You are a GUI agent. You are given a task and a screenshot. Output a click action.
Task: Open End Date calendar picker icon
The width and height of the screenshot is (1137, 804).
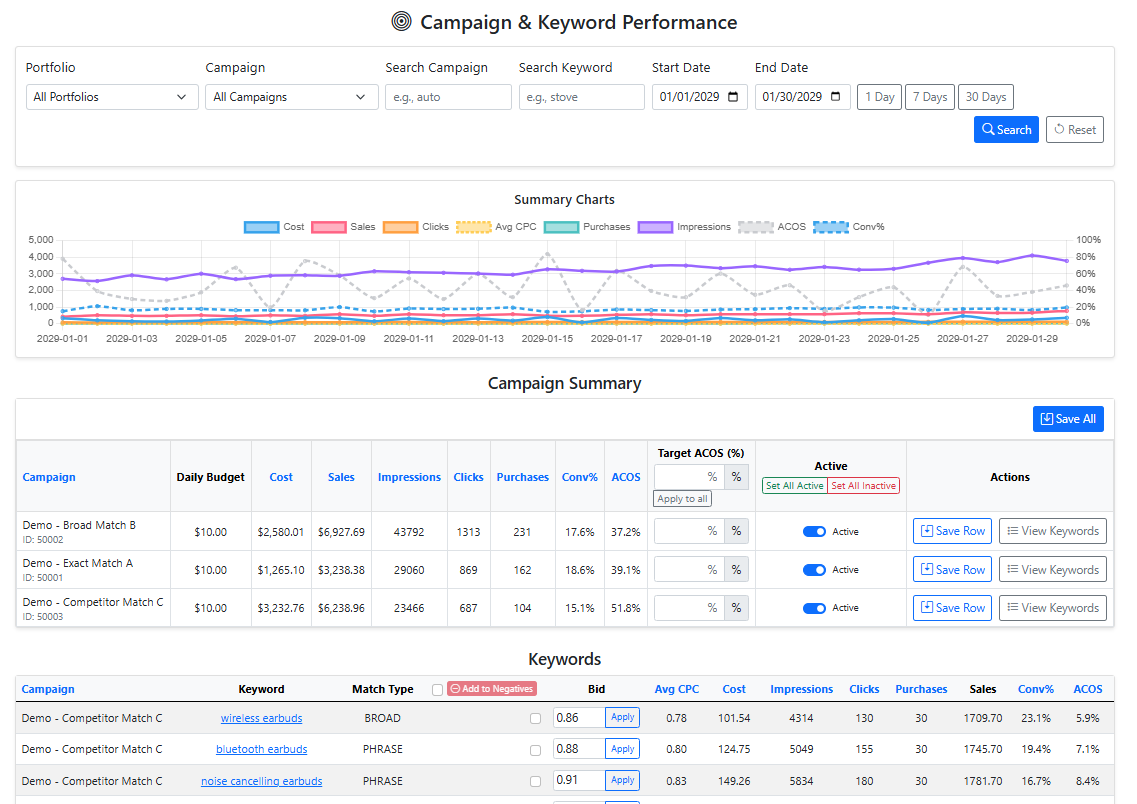pos(836,97)
